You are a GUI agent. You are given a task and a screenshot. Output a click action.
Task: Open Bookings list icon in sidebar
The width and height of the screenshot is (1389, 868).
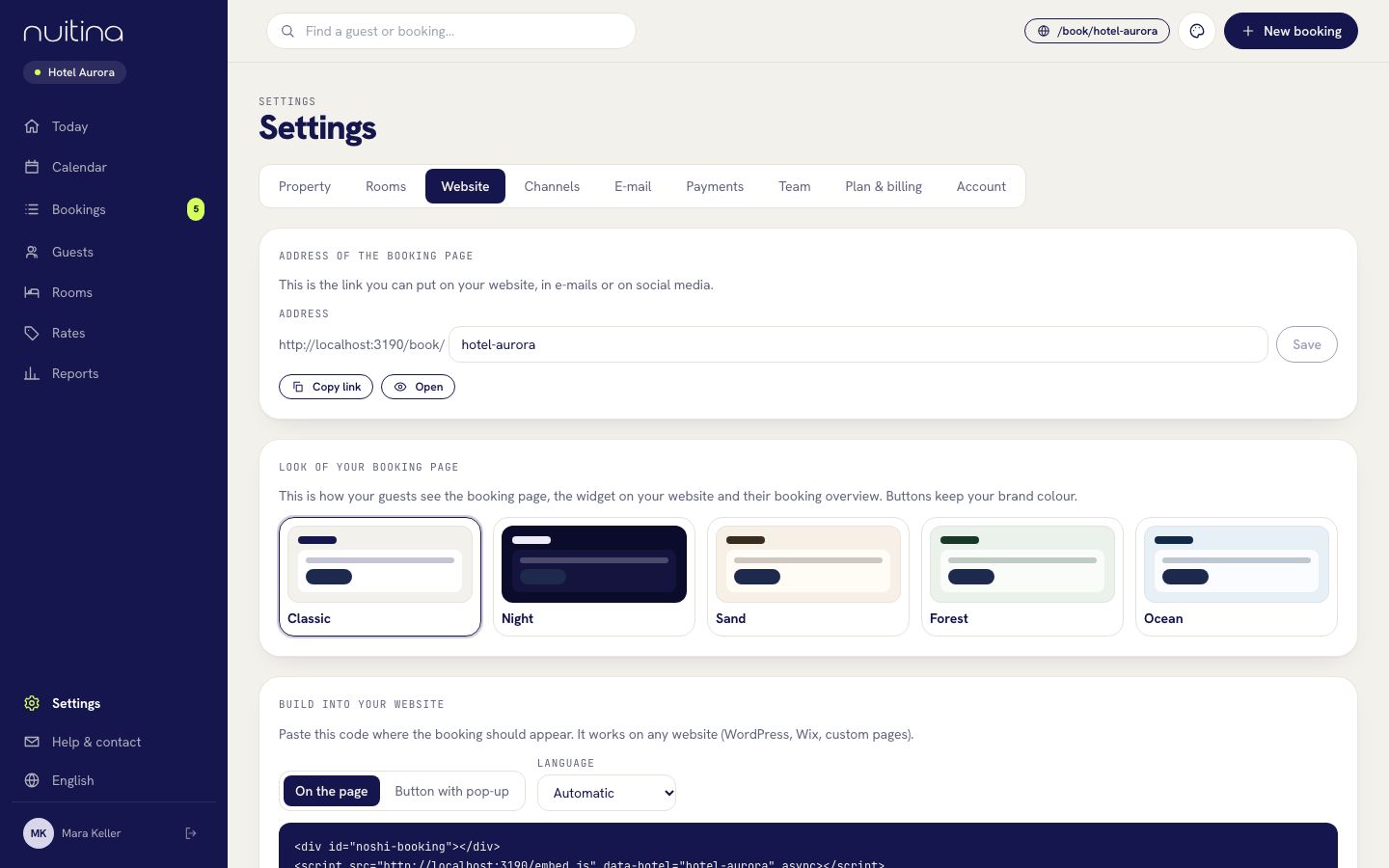coord(32,209)
